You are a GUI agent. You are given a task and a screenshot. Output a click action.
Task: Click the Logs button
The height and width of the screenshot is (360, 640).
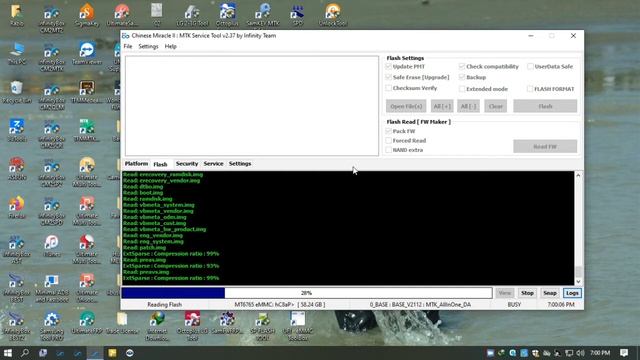(572, 293)
